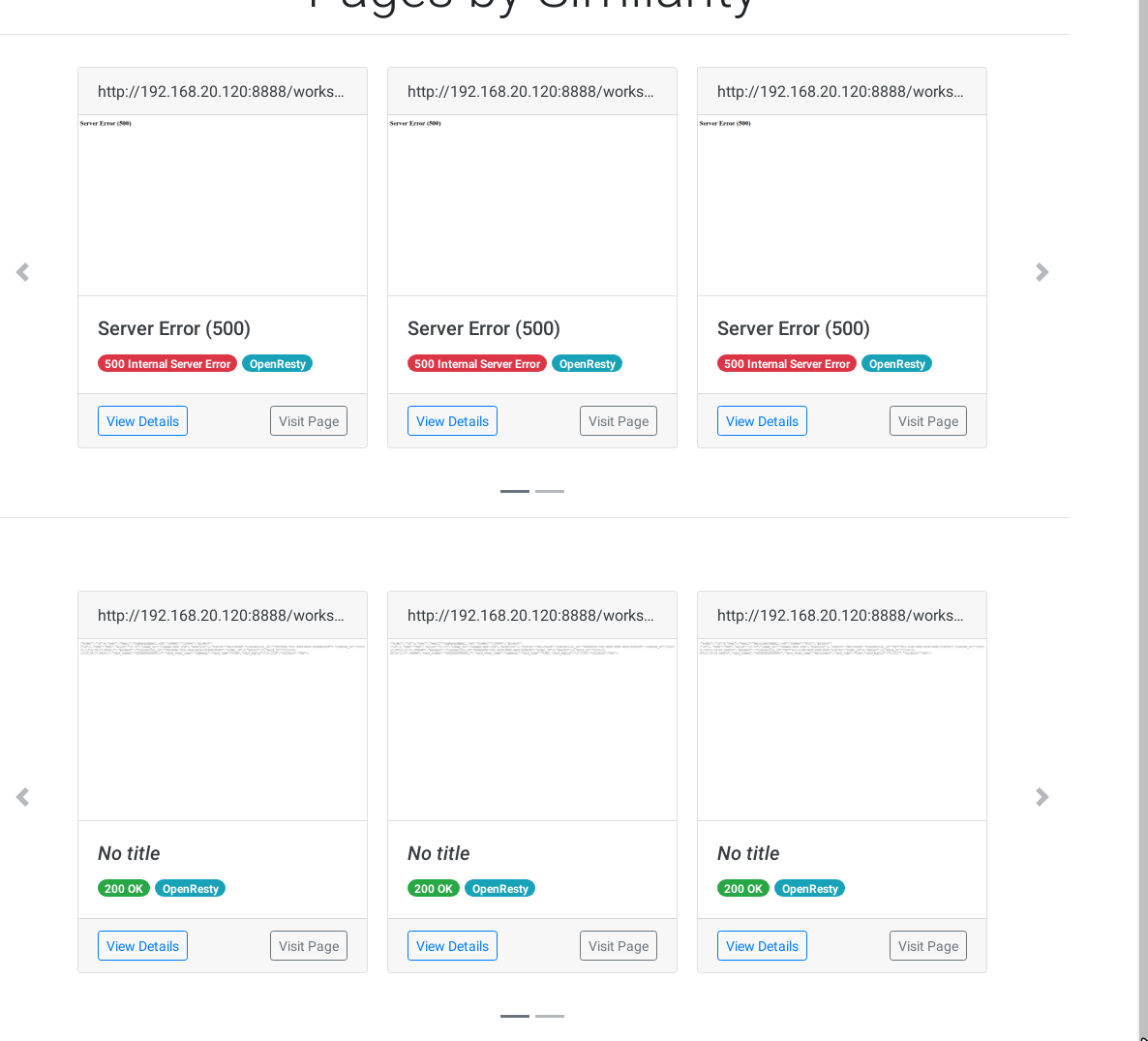Click next arrow on Server Error carousel
The width and height of the screenshot is (1148, 1041).
pos(1042,272)
